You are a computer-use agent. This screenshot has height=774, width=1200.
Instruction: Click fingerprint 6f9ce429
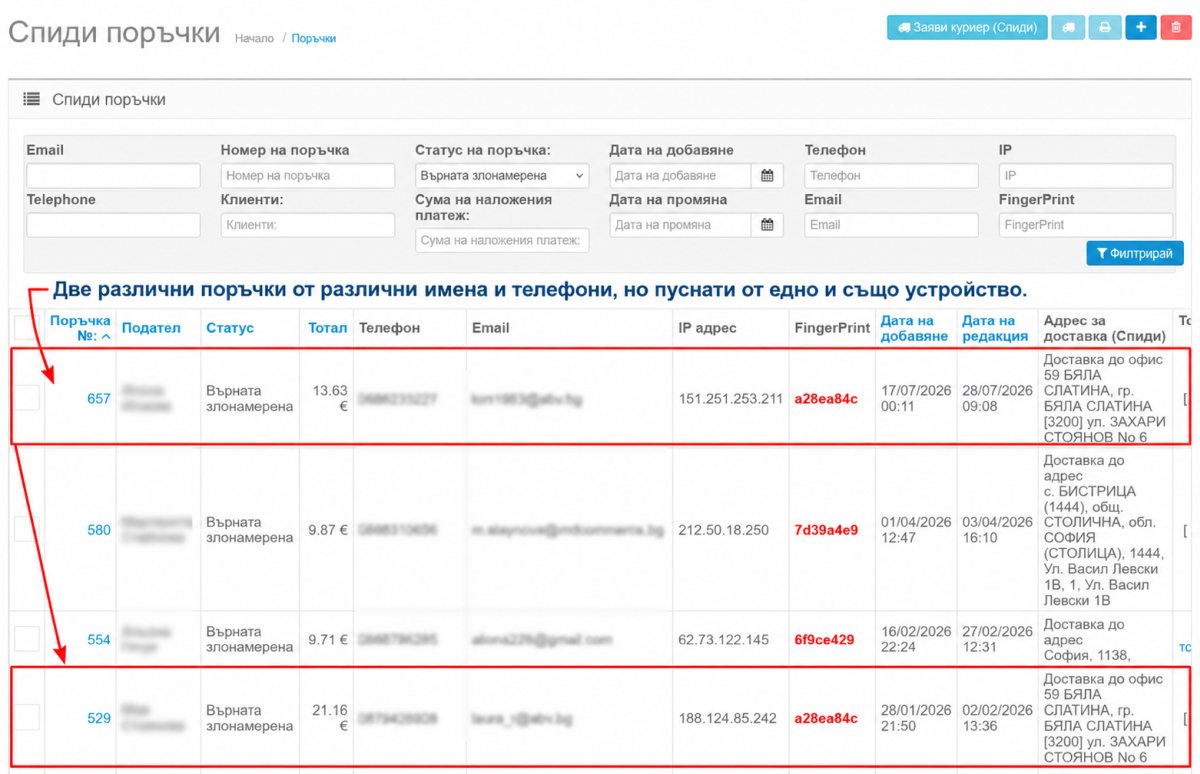click(824, 640)
